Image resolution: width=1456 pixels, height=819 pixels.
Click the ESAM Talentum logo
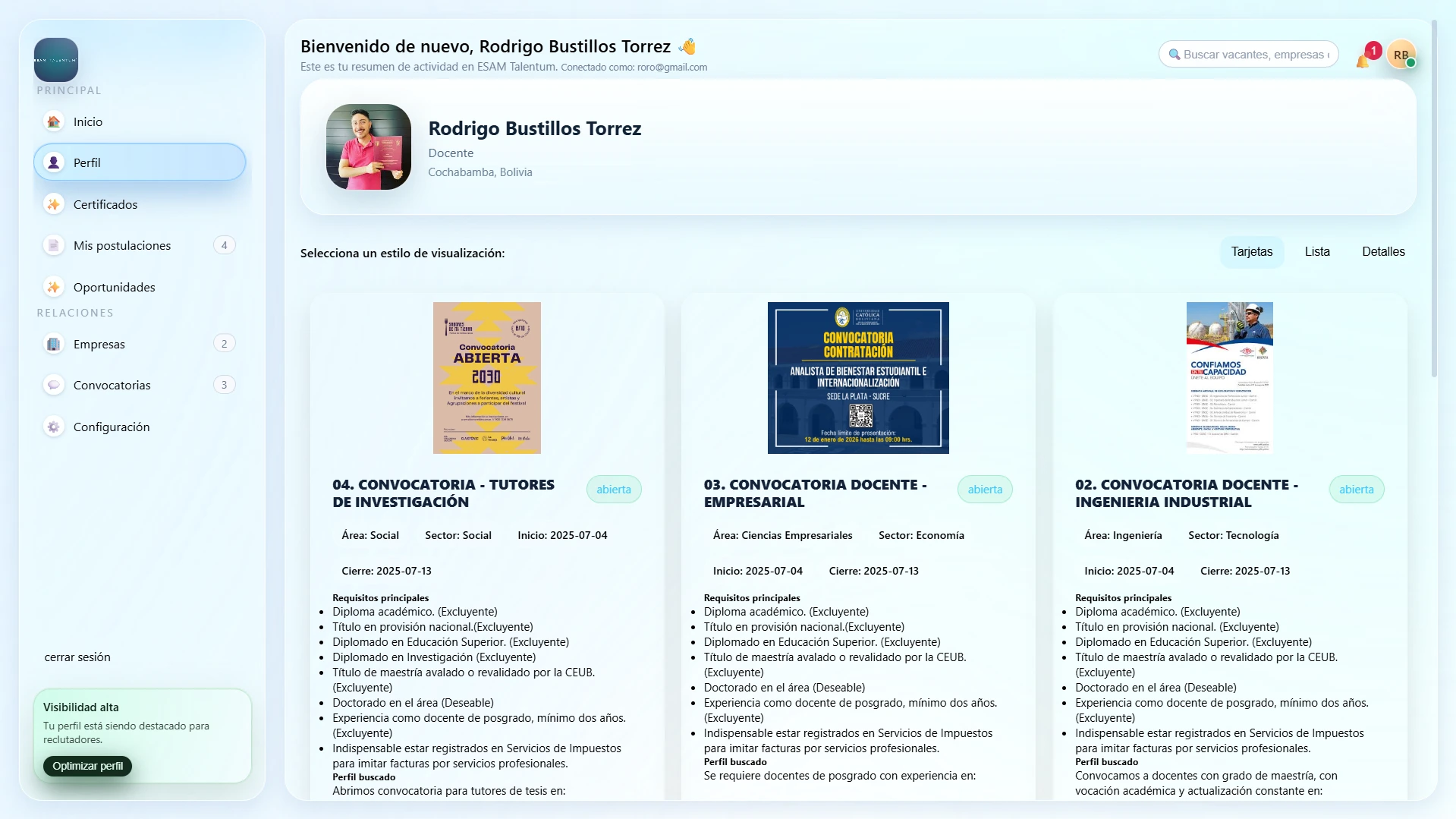[x=55, y=61]
